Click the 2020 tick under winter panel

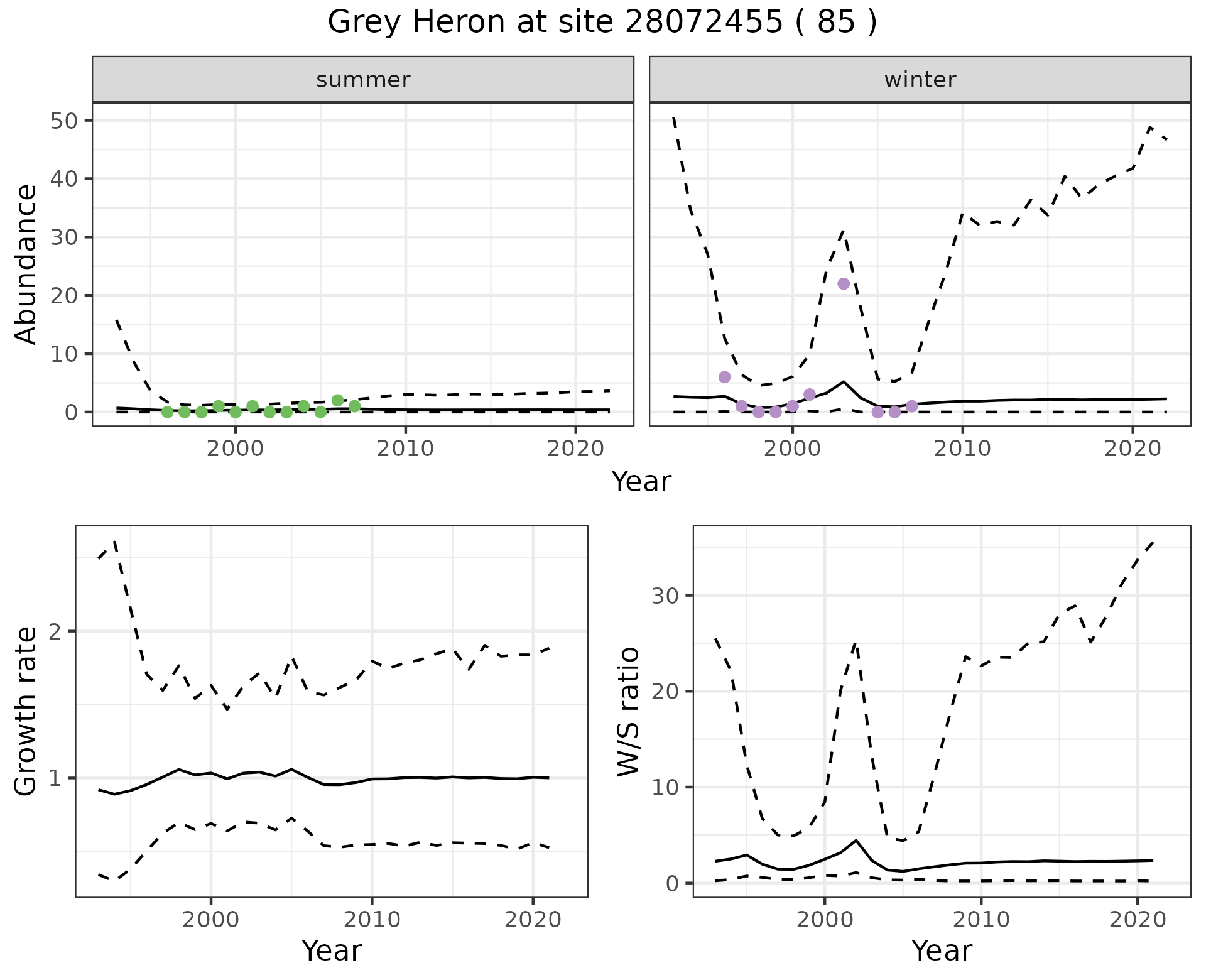pos(1133,449)
